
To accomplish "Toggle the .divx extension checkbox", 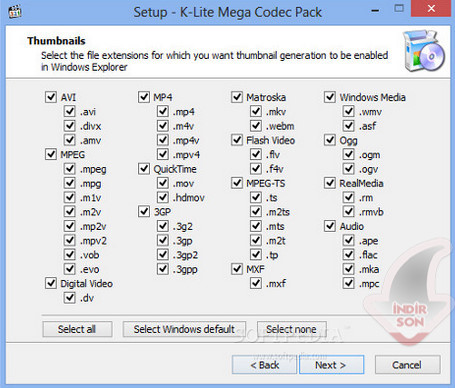I will (x=70, y=126).
